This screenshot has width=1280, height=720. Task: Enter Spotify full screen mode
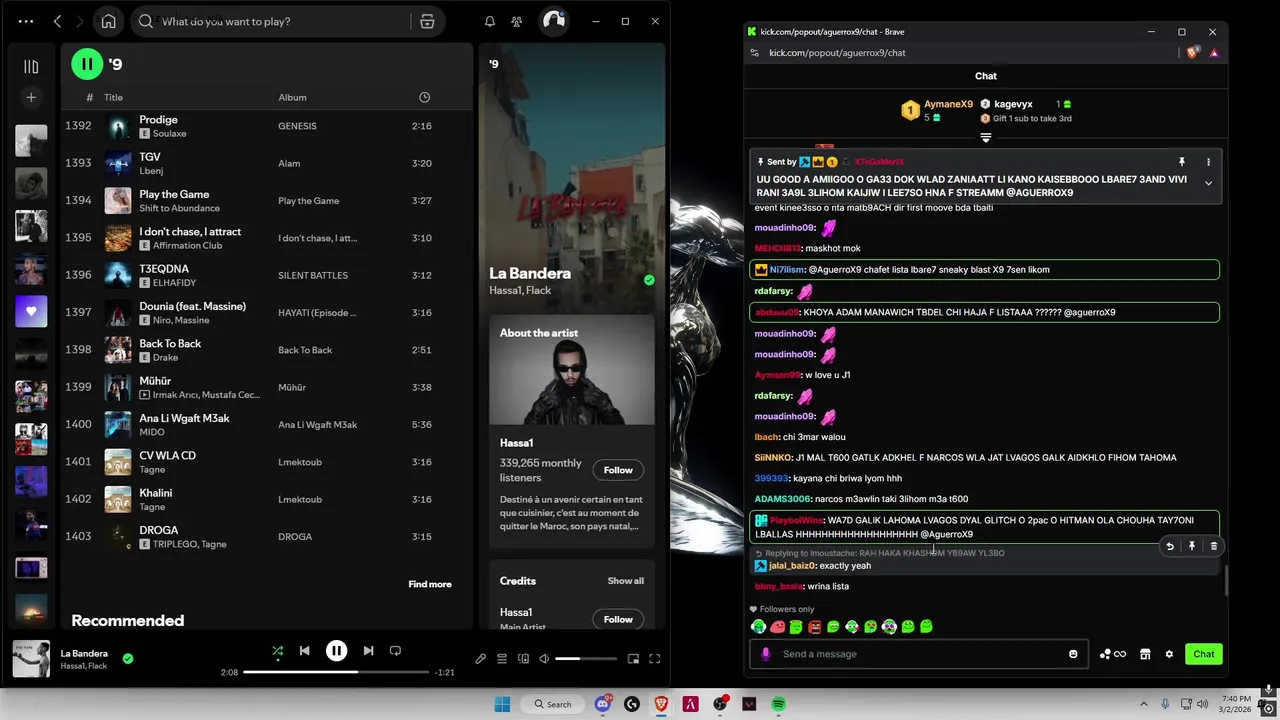tap(655, 659)
